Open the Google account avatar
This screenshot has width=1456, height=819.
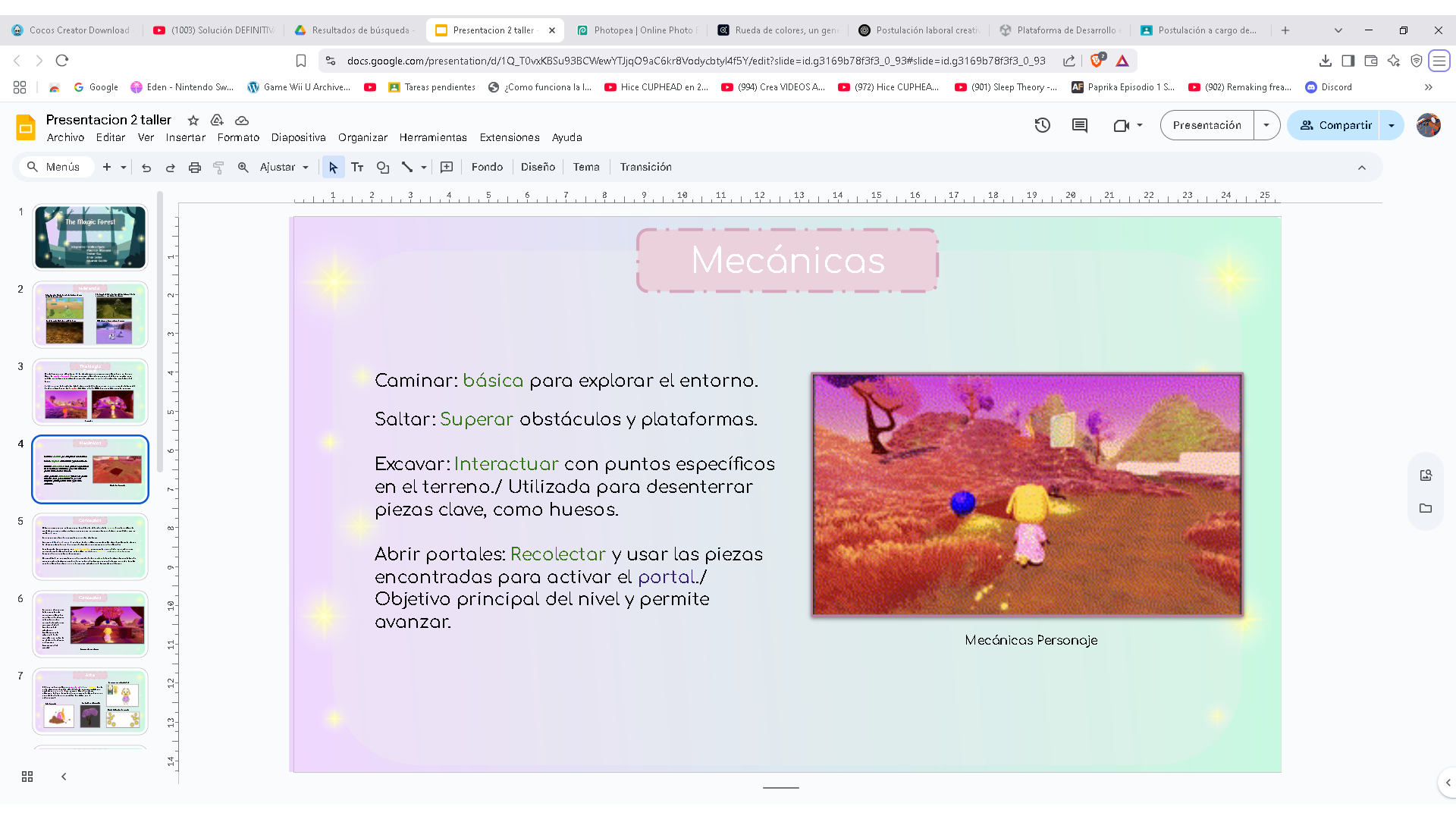pyautogui.click(x=1429, y=125)
